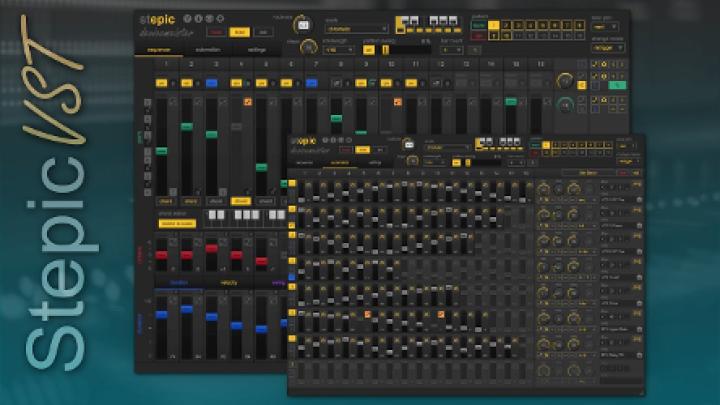Toggle orange checkbox above step 4 slider

point(248,102)
